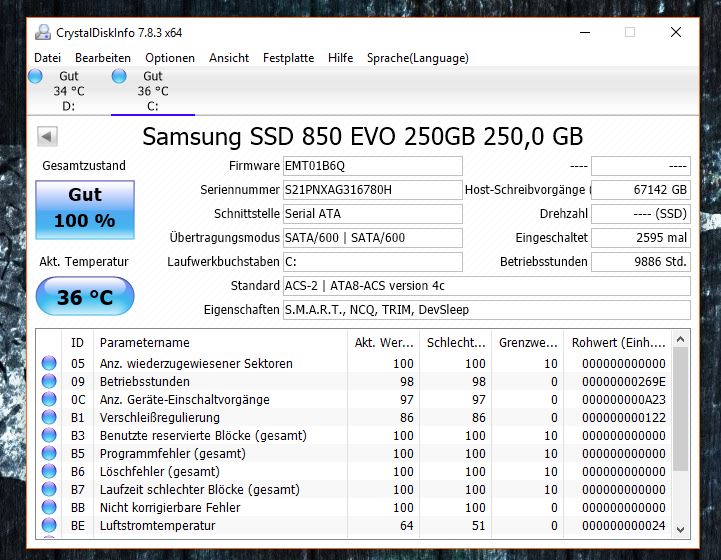Open the Bearbeiten menu
Viewport: 721px width, 560px height.
[x=103, y=58]
